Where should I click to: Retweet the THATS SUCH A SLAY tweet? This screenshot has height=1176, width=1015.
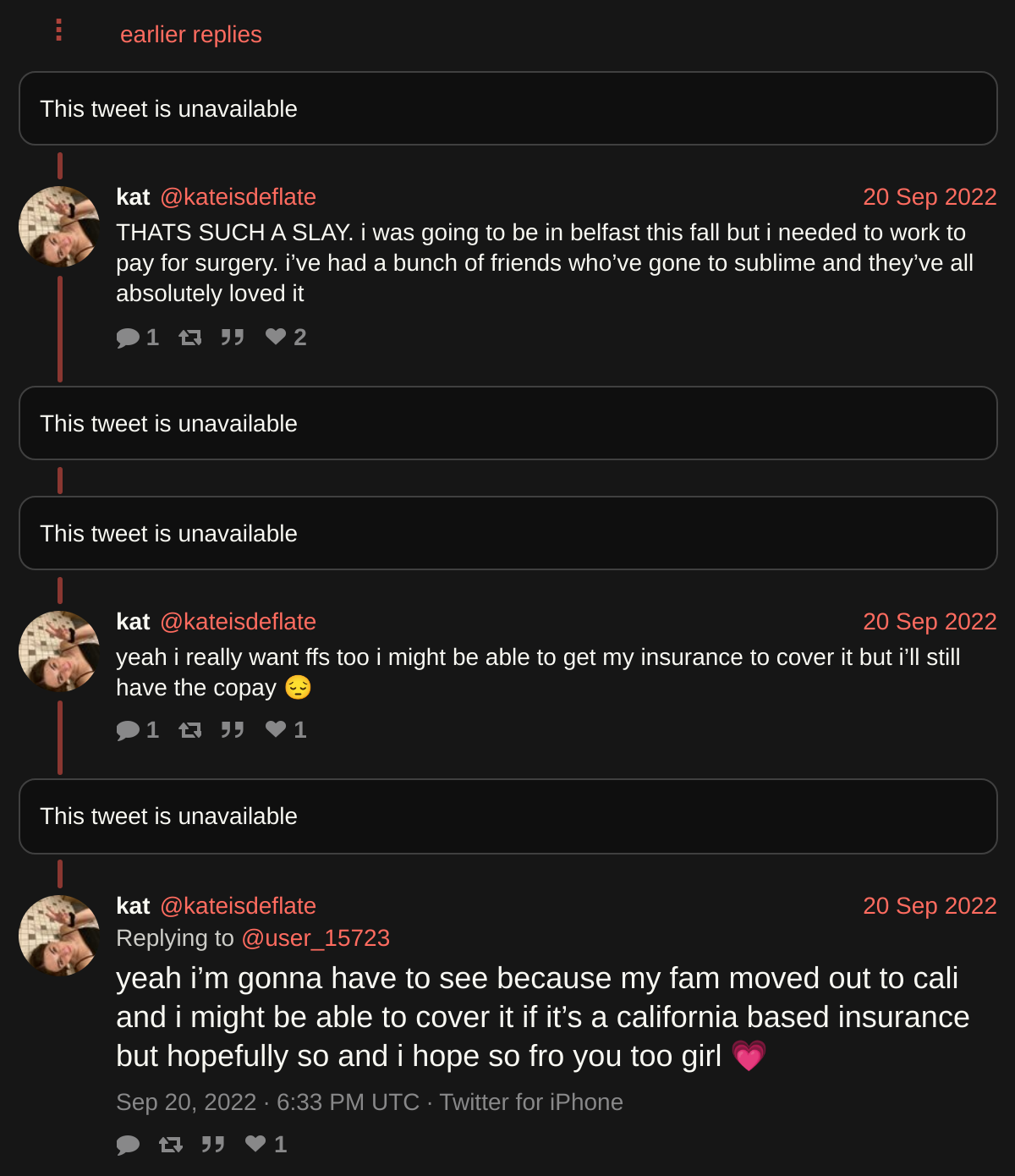[x=190, y=338]
